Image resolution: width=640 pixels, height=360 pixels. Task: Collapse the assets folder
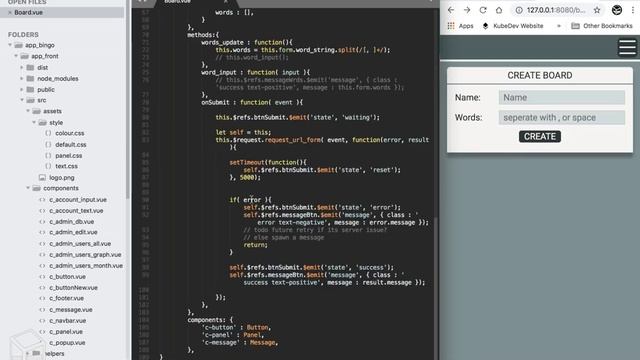pyautogui.click(x=28, y=111)
